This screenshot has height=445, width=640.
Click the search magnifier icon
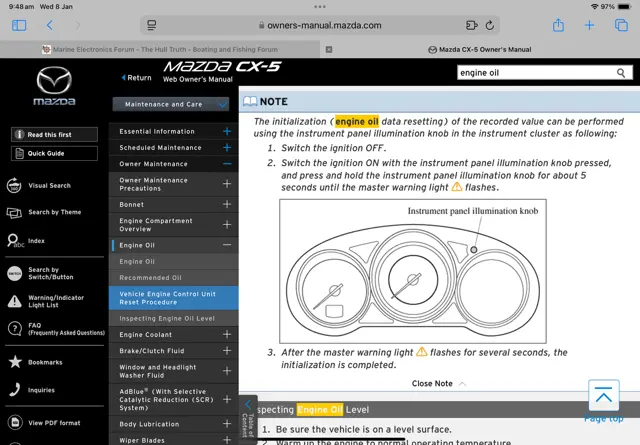point(621,73)
